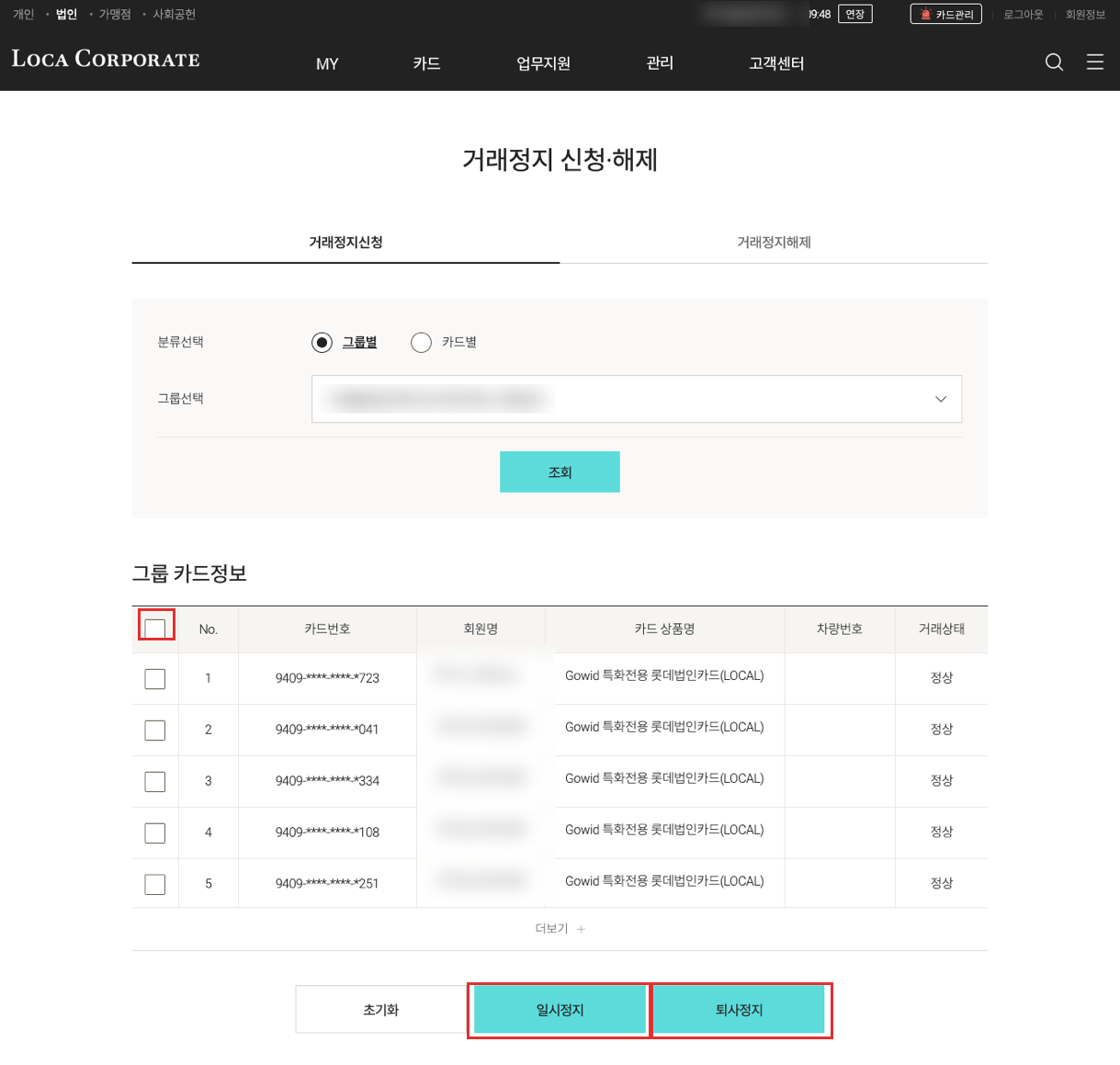Check the row for card ending 334
This screenshot has height=1065, width=1120.
(x=155, y=782)
